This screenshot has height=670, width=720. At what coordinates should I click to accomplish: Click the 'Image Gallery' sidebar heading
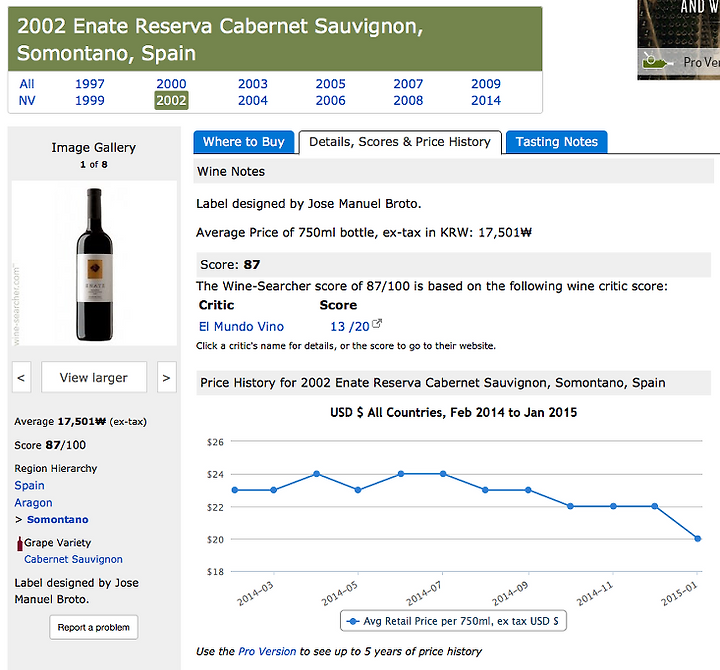94,147
